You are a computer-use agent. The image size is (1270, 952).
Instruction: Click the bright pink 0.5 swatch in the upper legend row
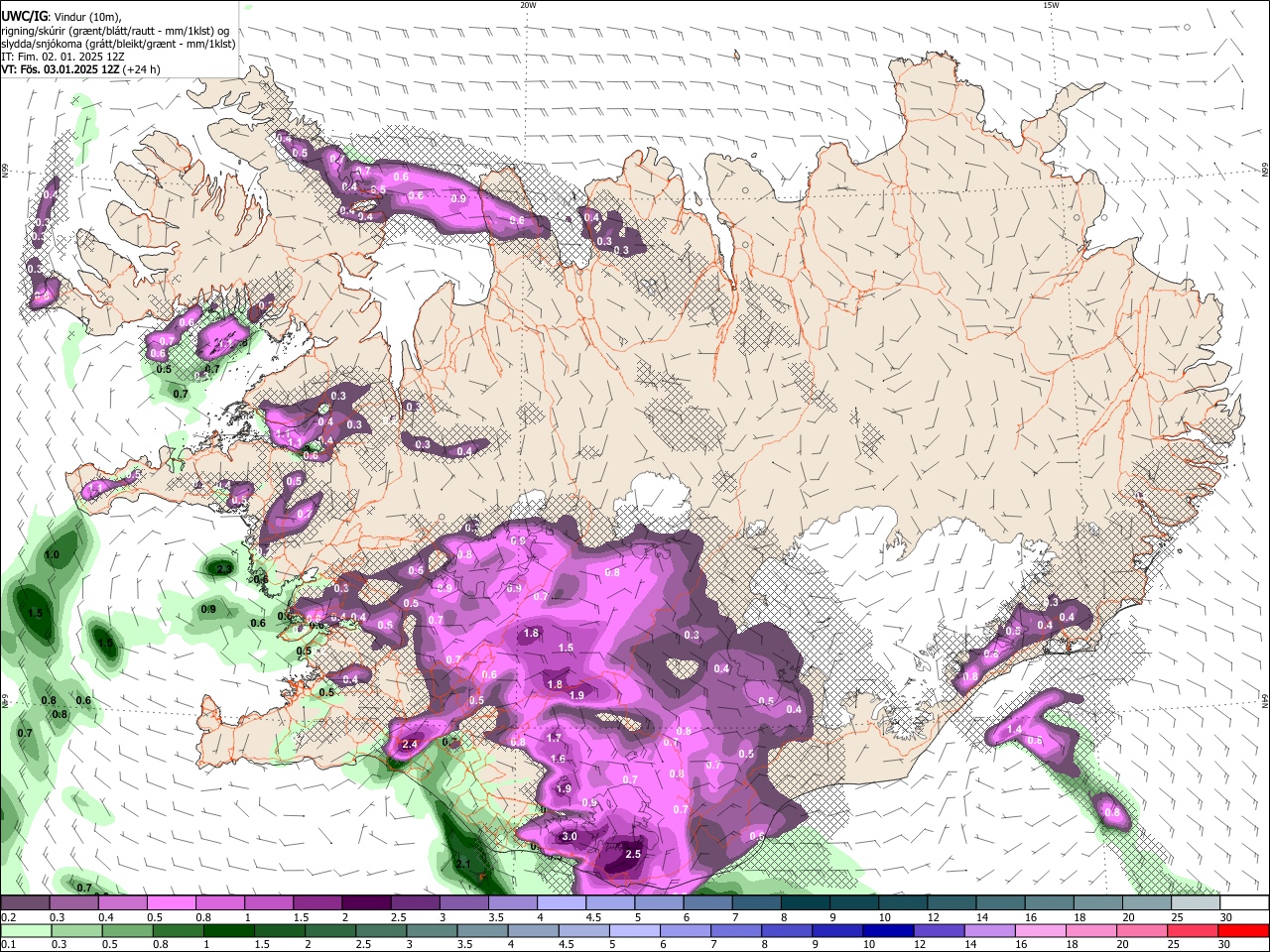coord(172,902)
